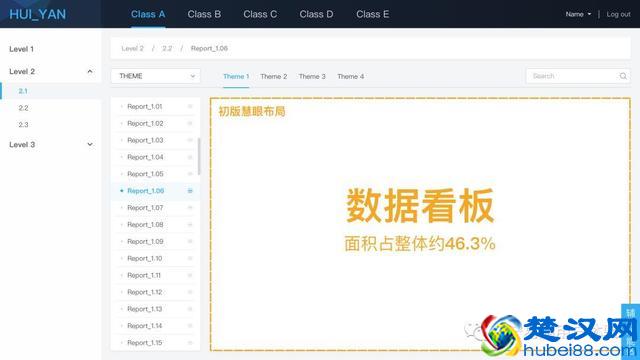
Task: Open Report_1.04 in list
Action: coord(145,157)
